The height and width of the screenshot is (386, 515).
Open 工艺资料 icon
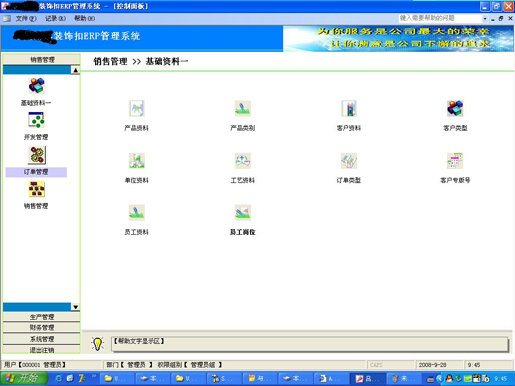(x=243, y=161)
